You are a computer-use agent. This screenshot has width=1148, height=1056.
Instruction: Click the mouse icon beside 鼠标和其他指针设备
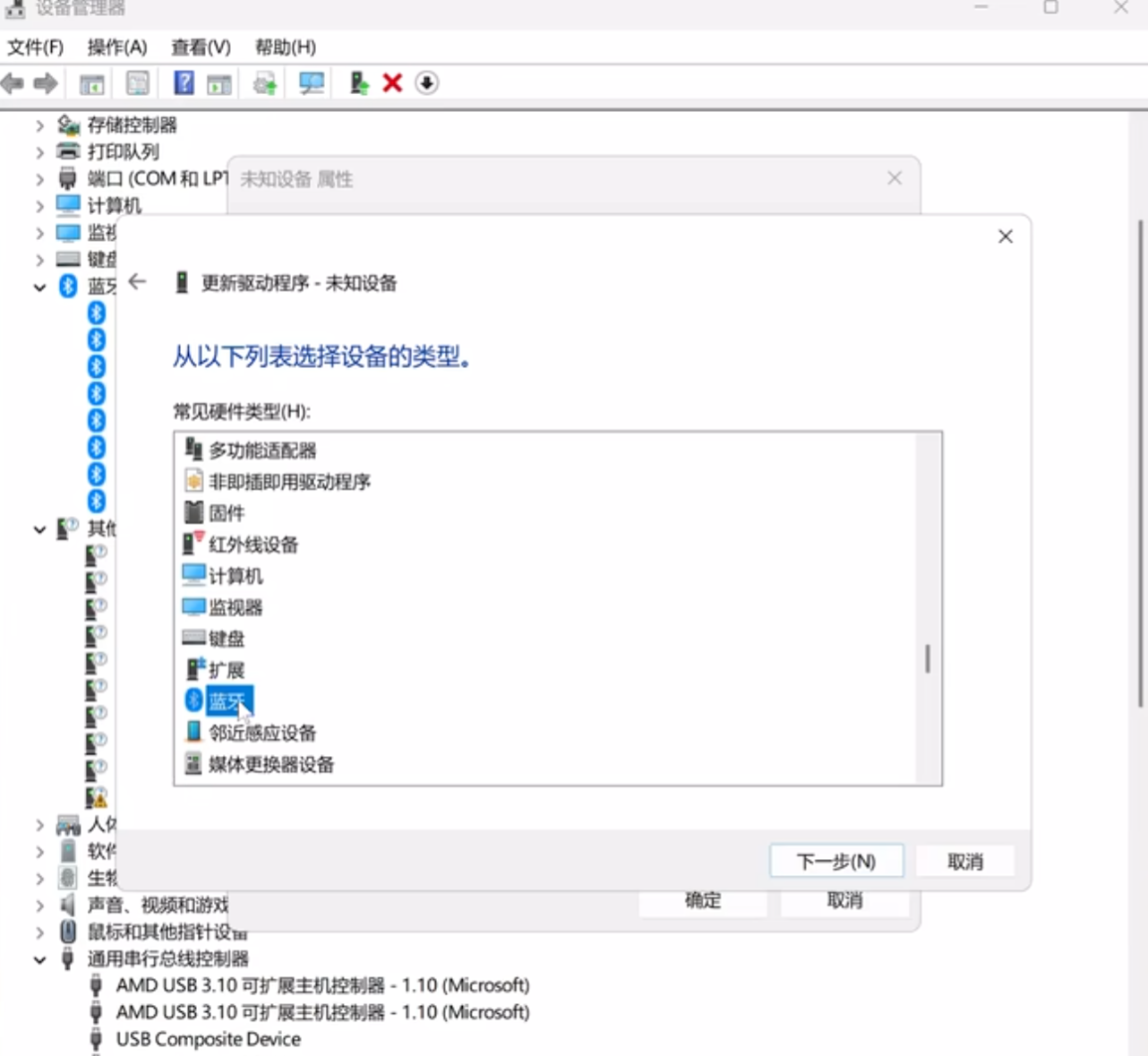point(67,932)
